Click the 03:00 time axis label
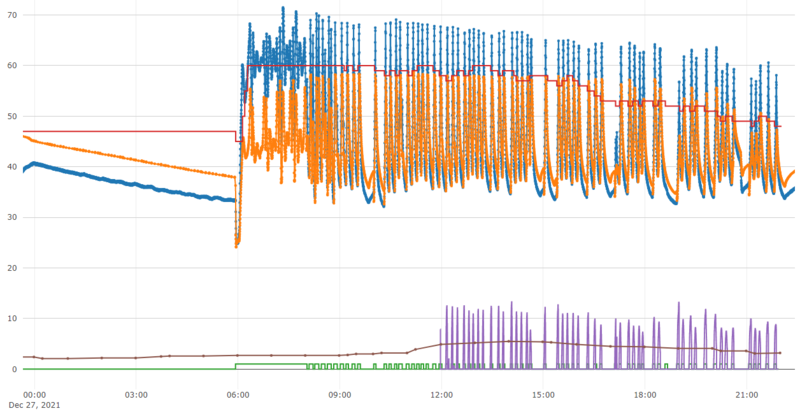Image resolution: width=800 pixels, height=418 pixels. (x=136, y=395)
